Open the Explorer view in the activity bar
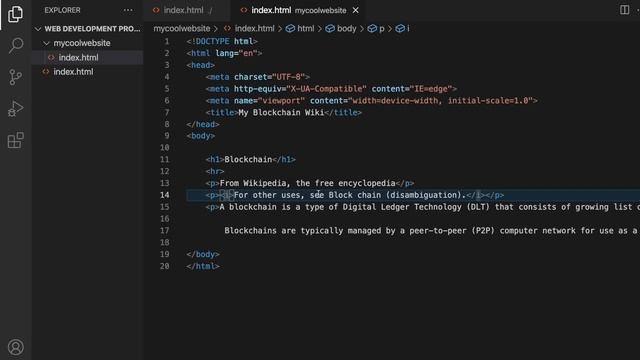 click(16, 14)
